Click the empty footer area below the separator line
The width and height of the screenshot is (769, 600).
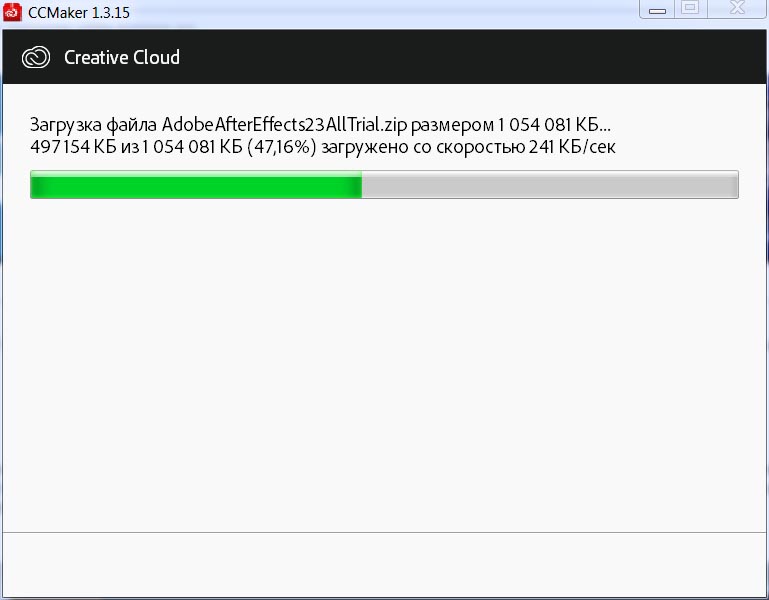click(384, 564)
